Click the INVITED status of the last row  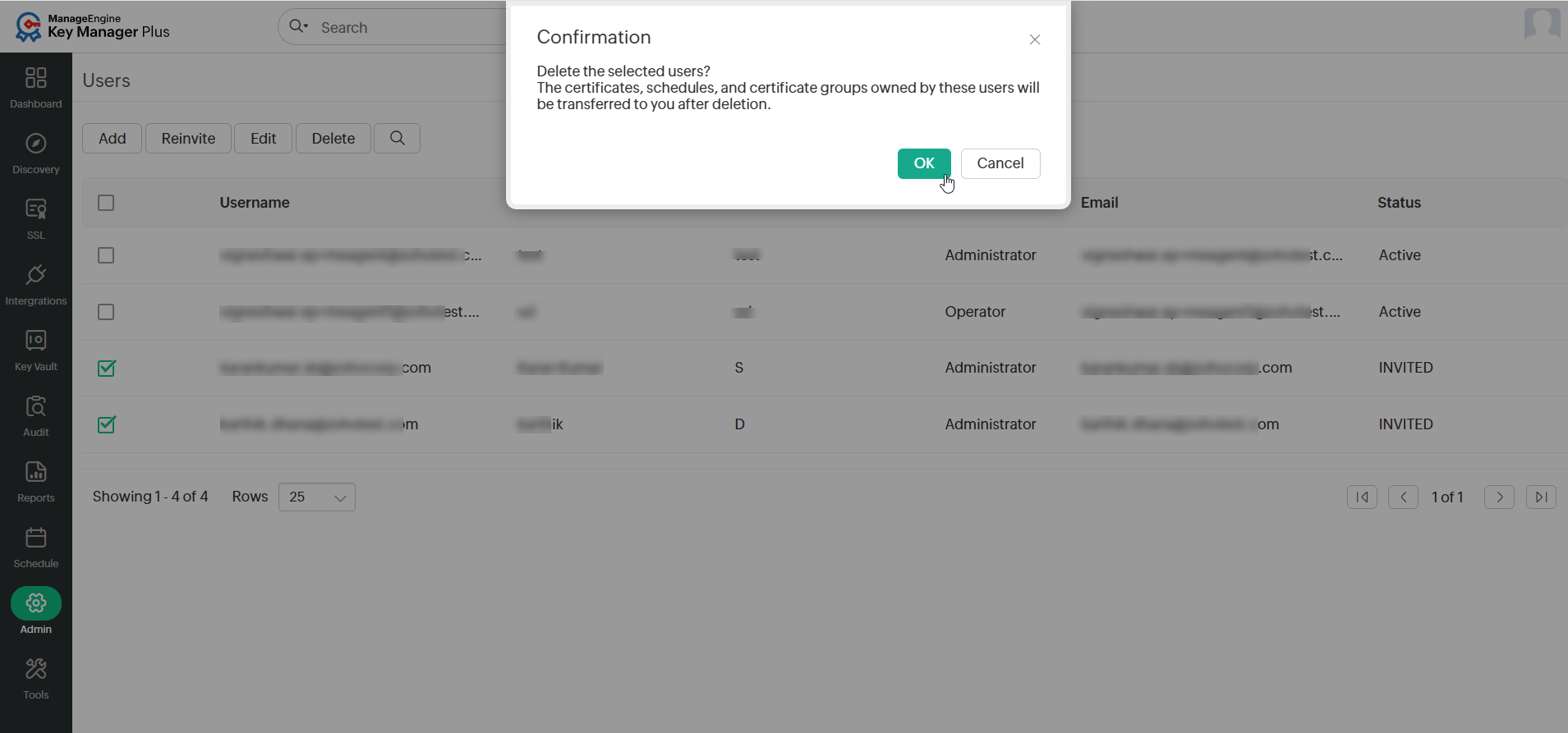pyautogui.click(x=1405, y=424)
